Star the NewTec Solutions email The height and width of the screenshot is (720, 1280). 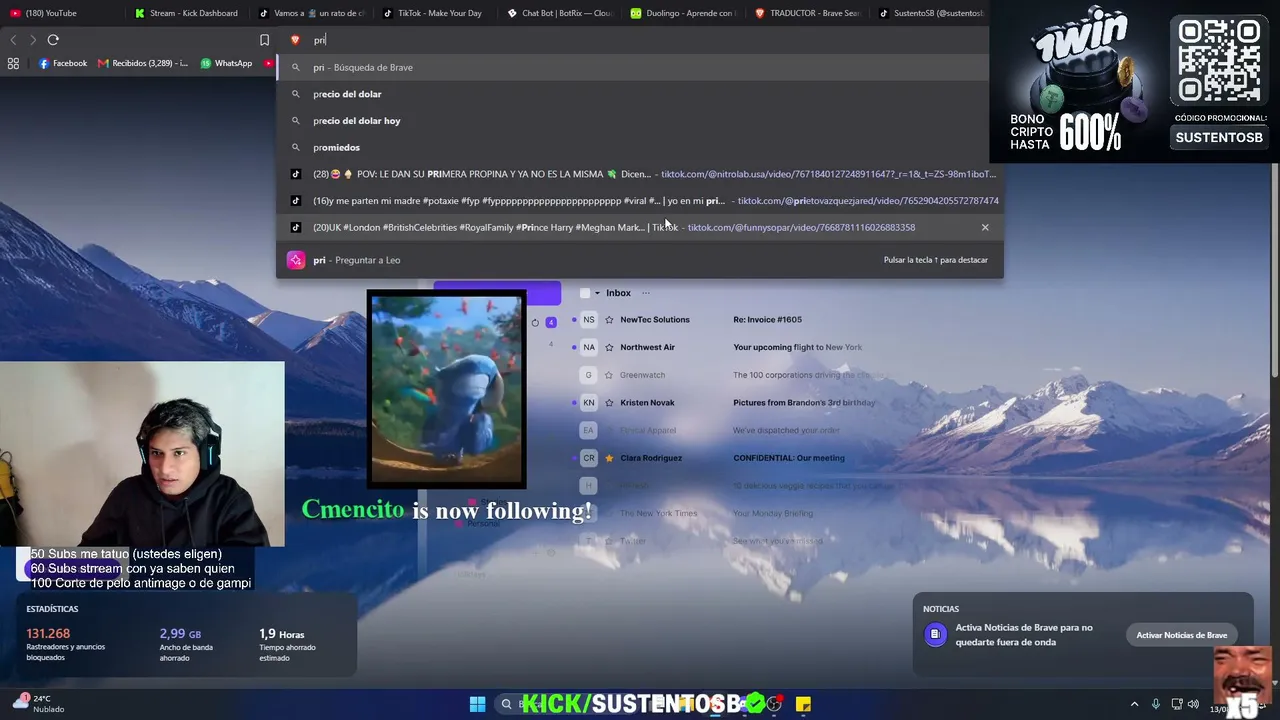pos(609,320)
